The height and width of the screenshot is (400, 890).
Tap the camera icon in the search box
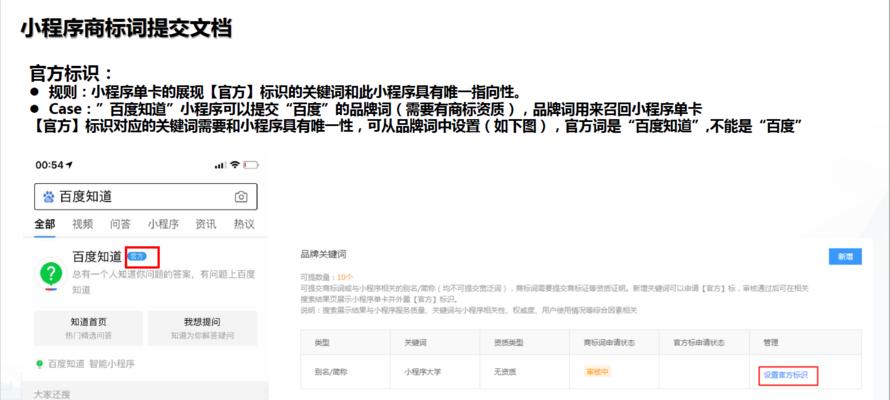coord(241,197)
